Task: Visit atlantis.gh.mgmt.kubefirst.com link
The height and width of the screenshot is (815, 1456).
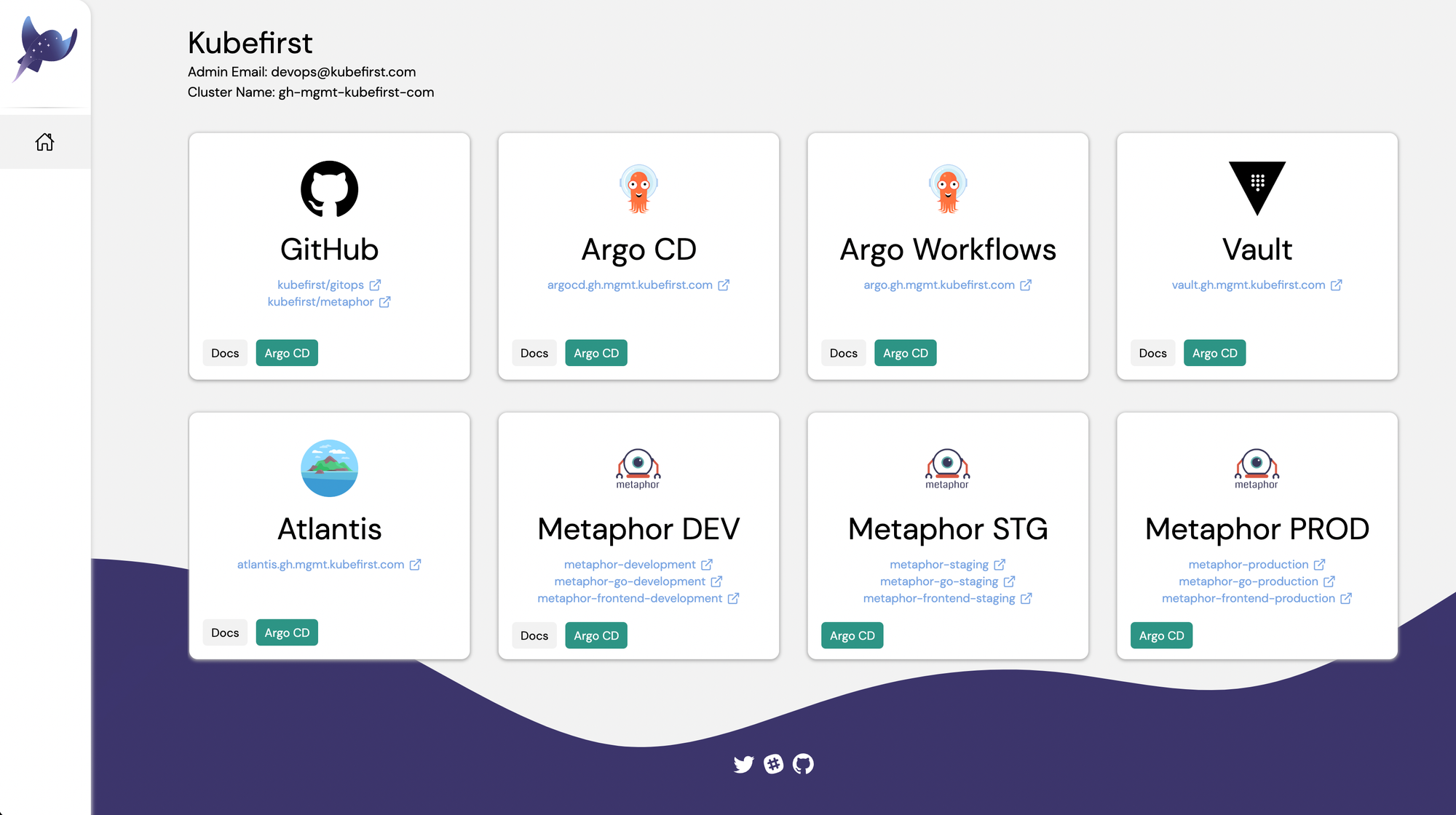Action: (x=320, y=564)
